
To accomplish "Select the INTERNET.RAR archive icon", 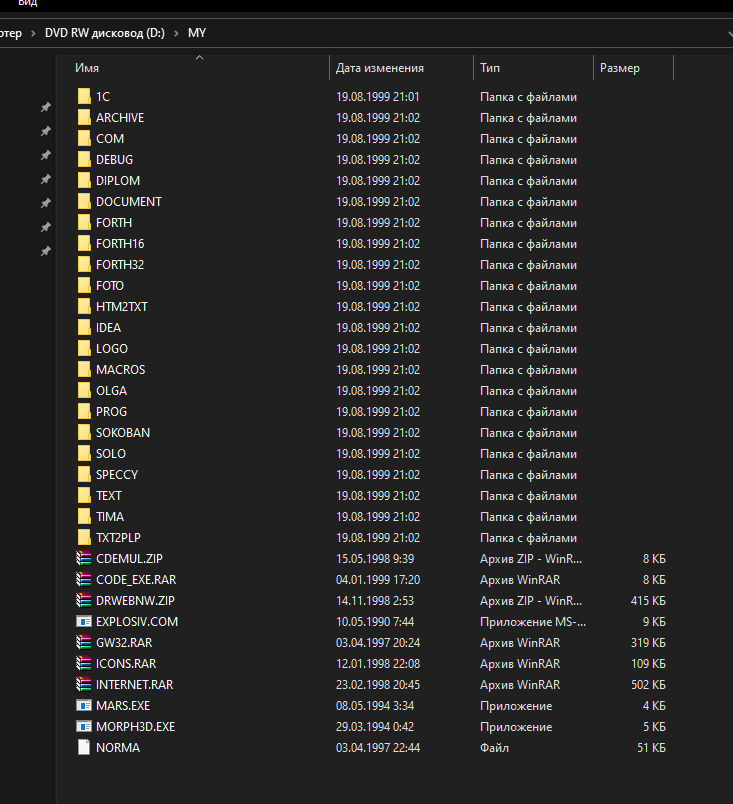I will pos(84,685).
